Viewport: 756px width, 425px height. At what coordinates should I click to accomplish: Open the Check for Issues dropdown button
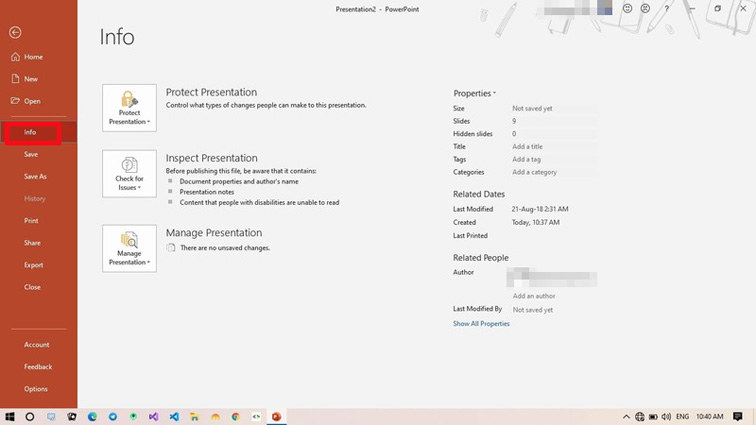(x=129, y=174)
